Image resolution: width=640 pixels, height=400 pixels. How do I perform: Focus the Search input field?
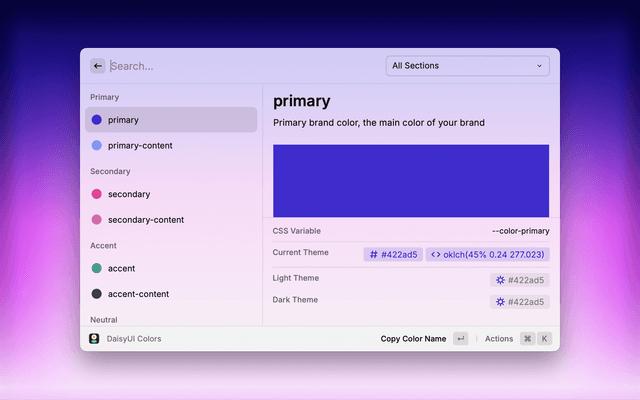[240, 66]
